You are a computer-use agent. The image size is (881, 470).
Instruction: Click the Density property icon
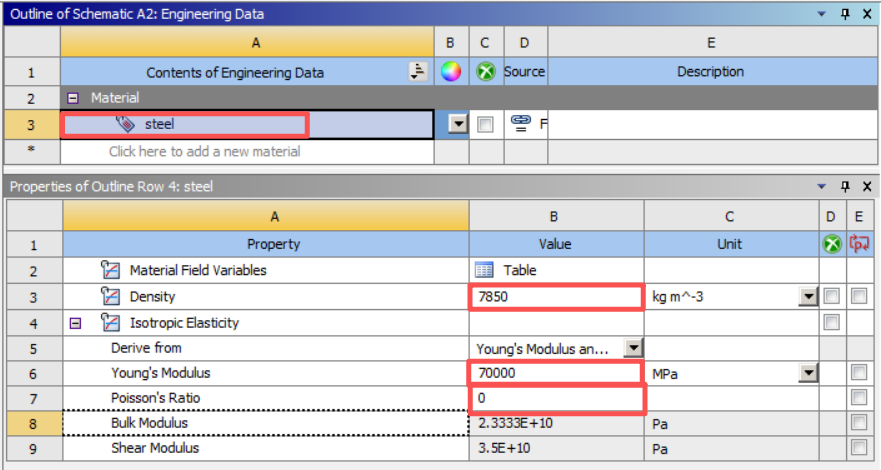[110, 296]
